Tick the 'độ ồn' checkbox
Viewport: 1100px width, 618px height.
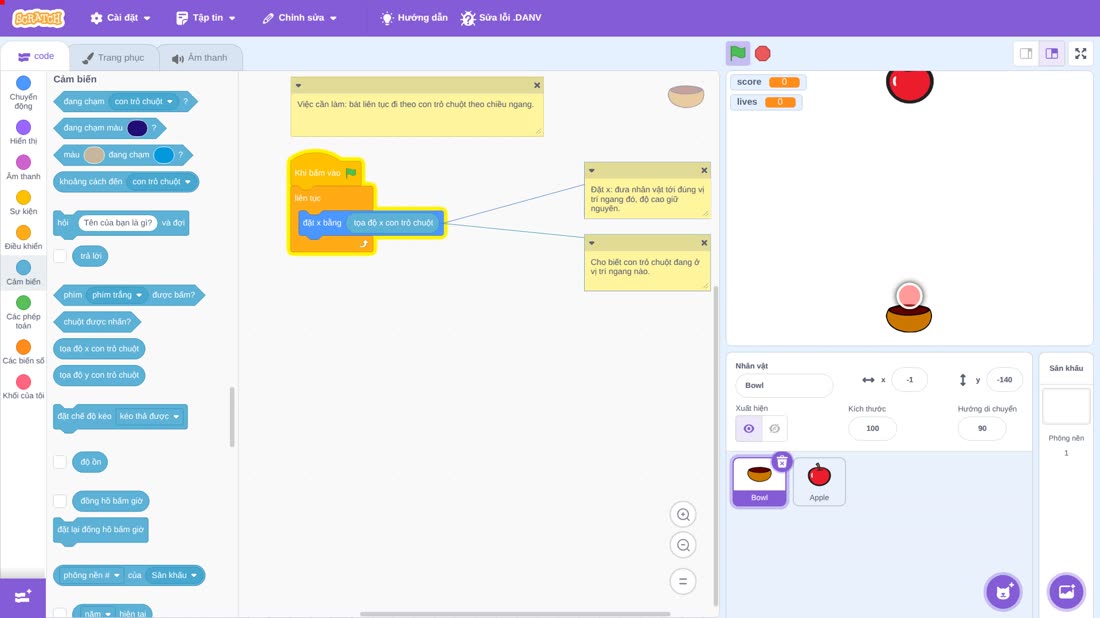[60, 462]
